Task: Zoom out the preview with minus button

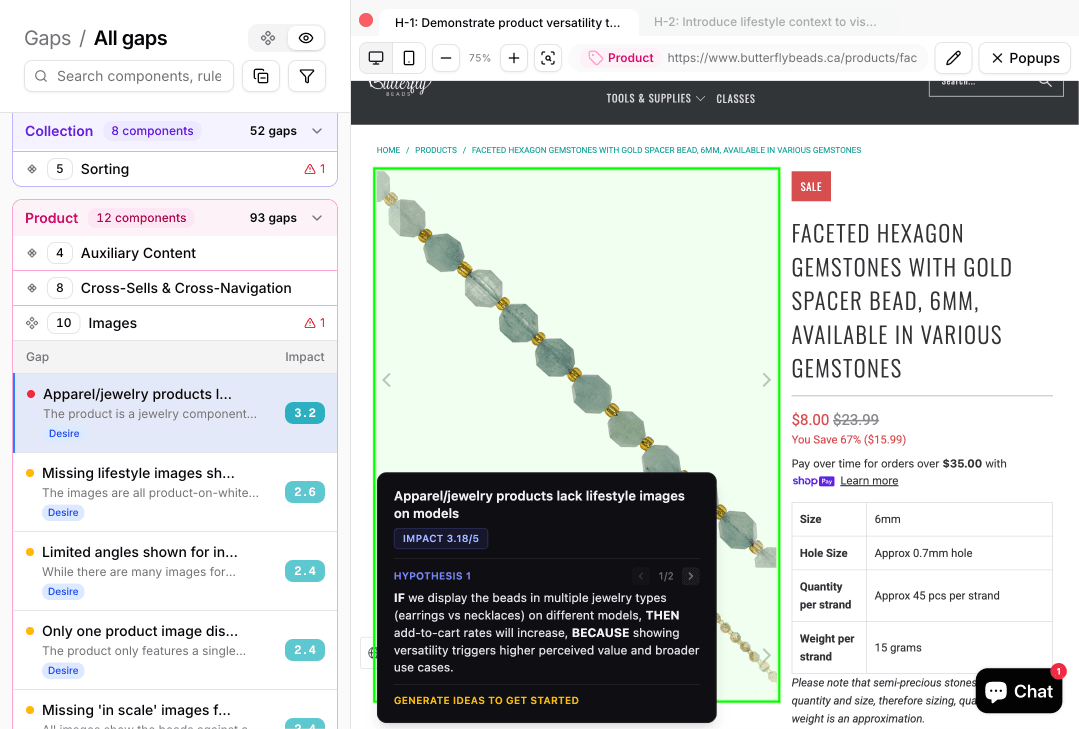Action: point(446,58)
